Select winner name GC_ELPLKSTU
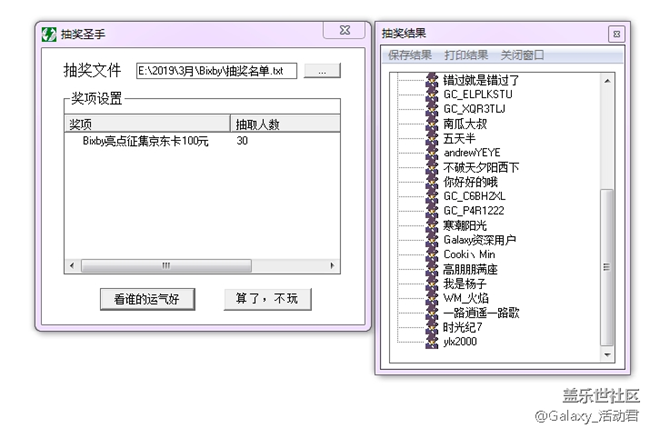 (478, 94)
